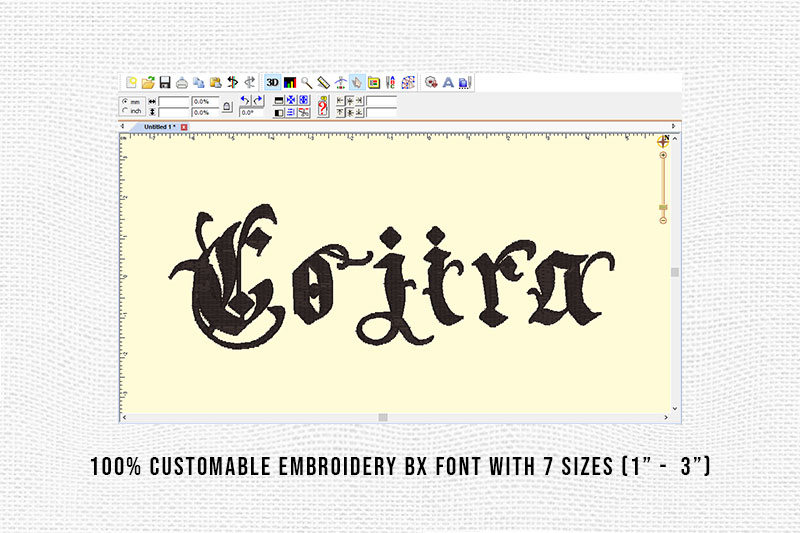The height and width of the screenshot is (533, 800).
Task: Click the 0.0° rotation angle field
Action: [x=251, y=113]
